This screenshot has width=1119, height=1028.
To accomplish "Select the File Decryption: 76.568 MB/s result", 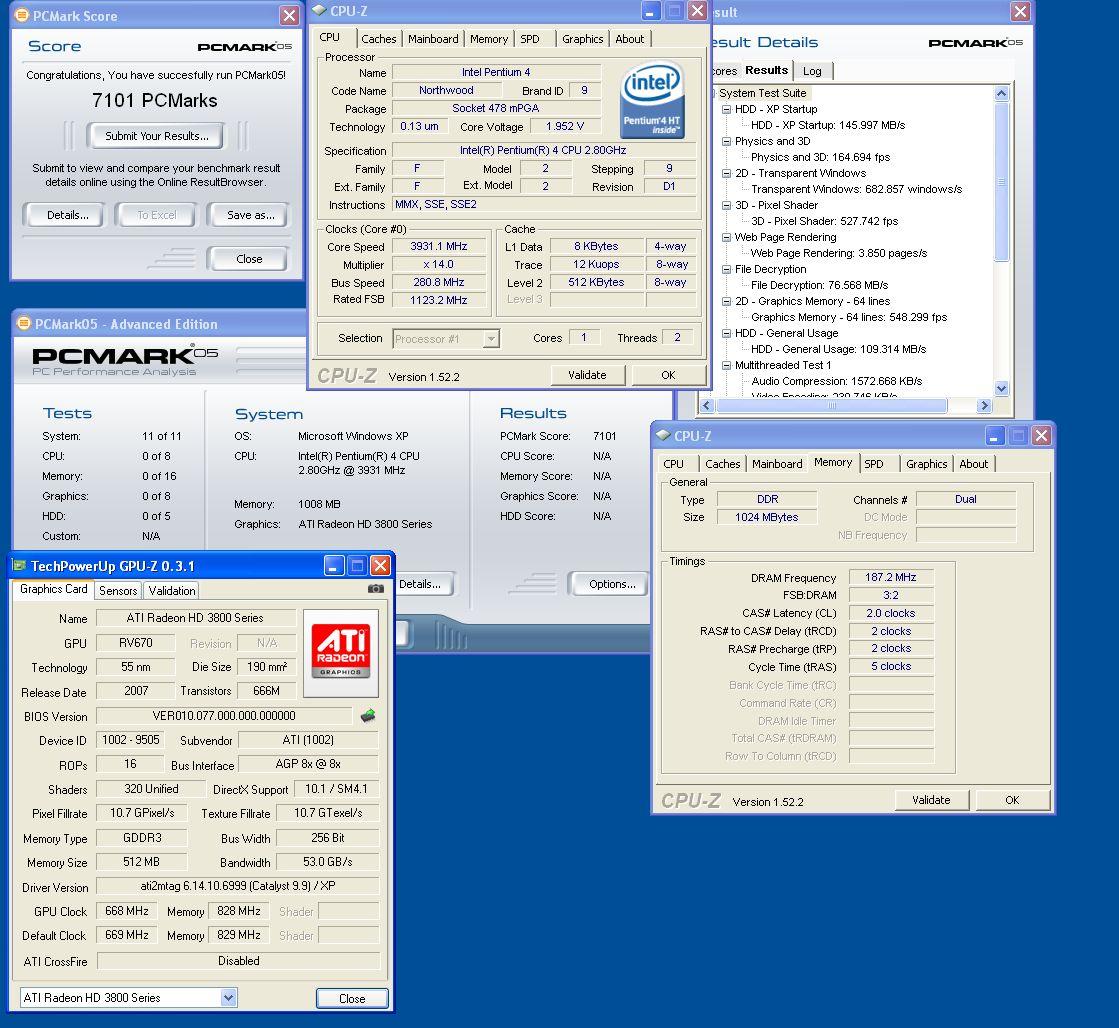I will (x=819, y=285).
